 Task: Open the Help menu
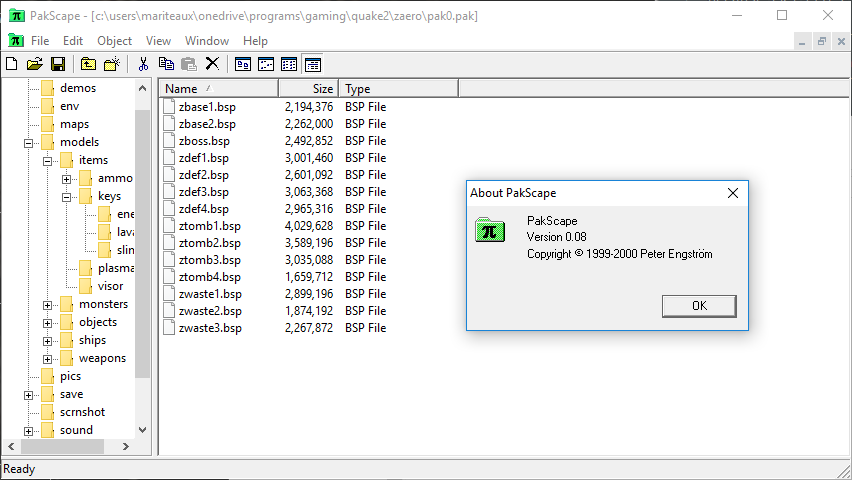click(255, 41)
